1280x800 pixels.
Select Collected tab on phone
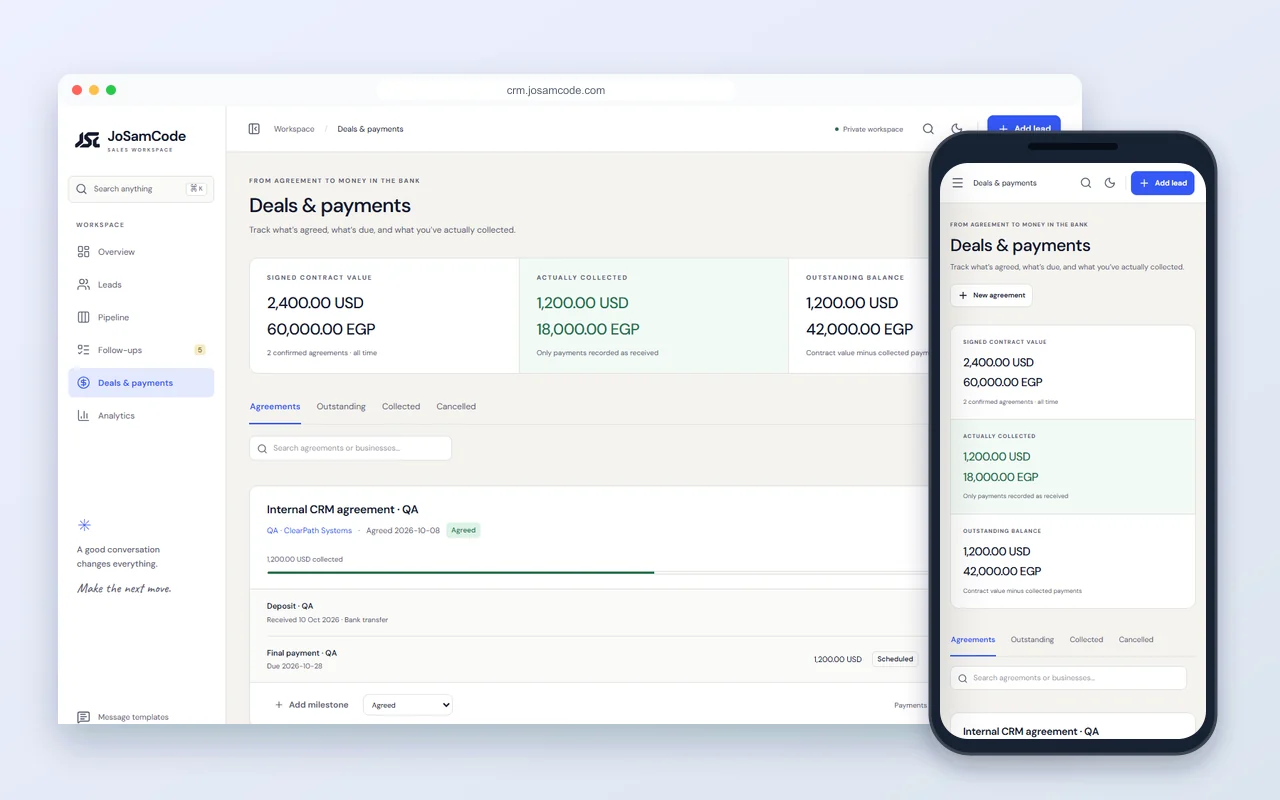tap(1086, 640)
